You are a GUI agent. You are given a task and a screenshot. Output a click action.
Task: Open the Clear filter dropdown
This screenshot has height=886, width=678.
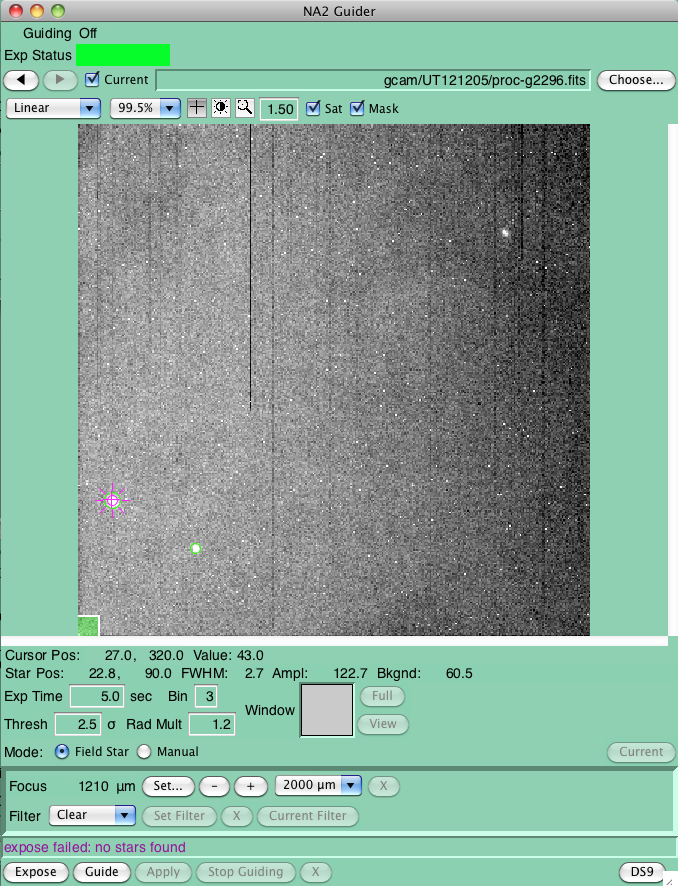pos(92,815)
